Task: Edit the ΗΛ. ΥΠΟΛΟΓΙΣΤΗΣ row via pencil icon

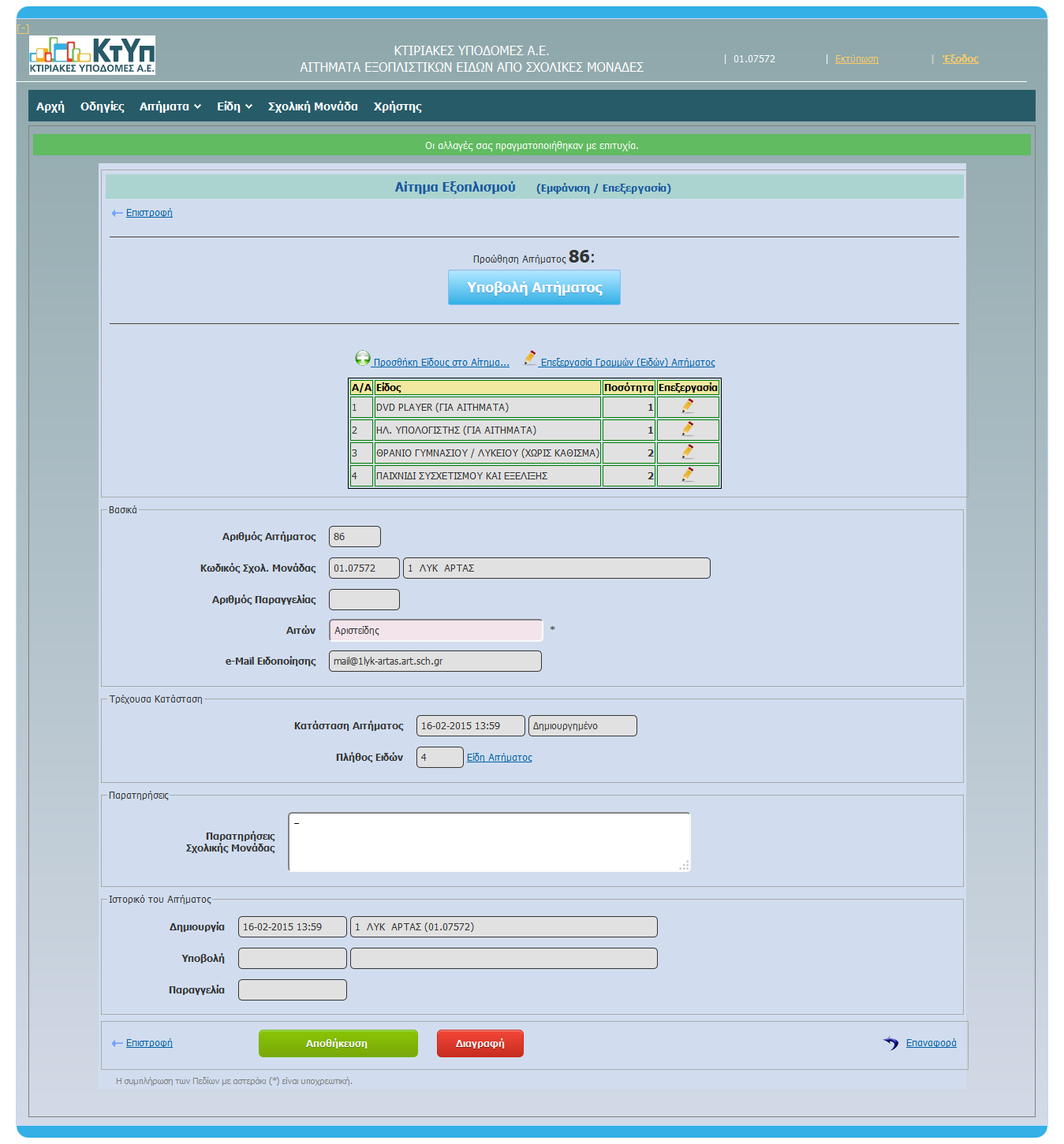Action: point(688,430)
